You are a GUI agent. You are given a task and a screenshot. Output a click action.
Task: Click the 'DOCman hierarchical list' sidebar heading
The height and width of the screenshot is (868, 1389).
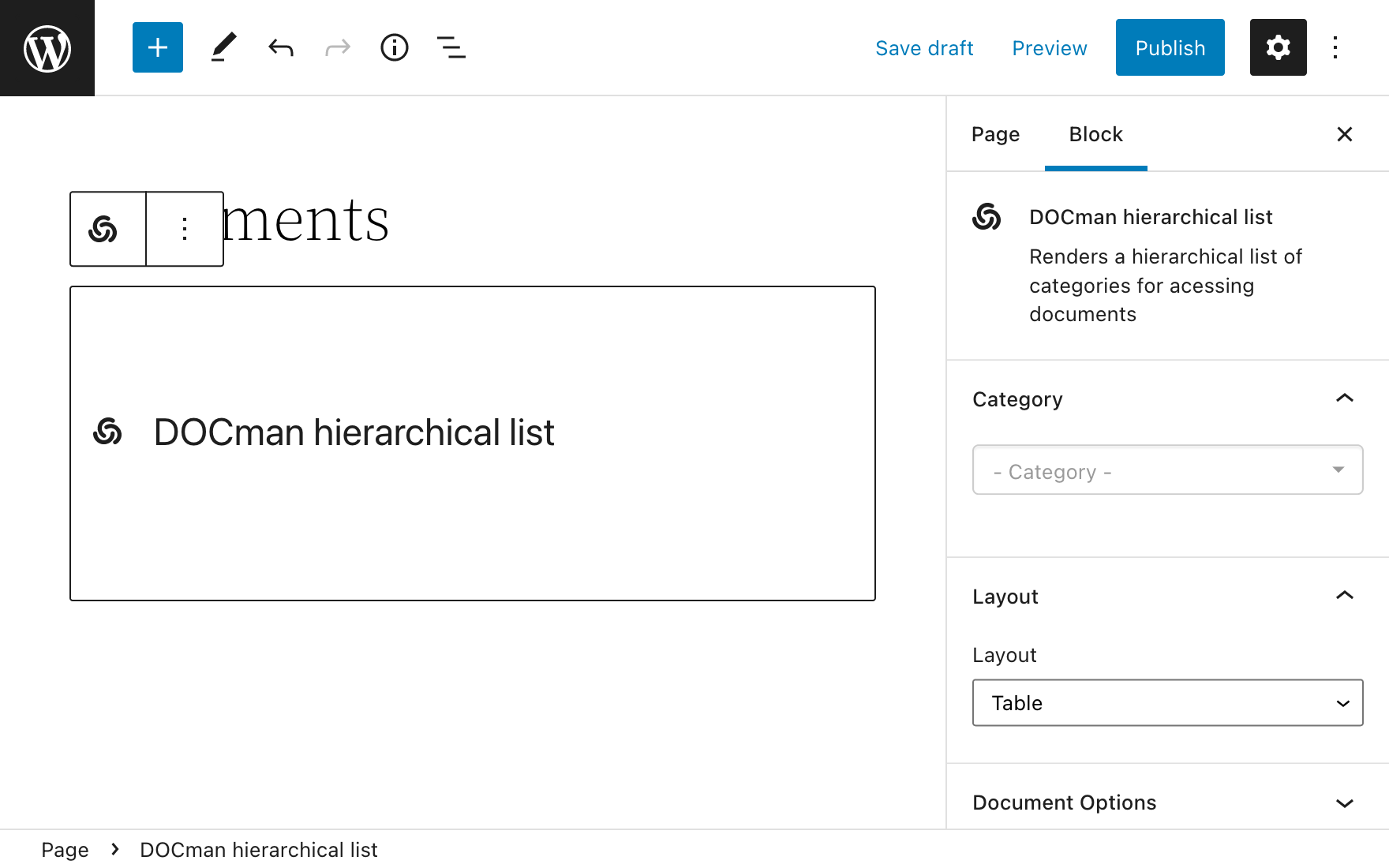pyautogui.click(x=1151, y=217)
